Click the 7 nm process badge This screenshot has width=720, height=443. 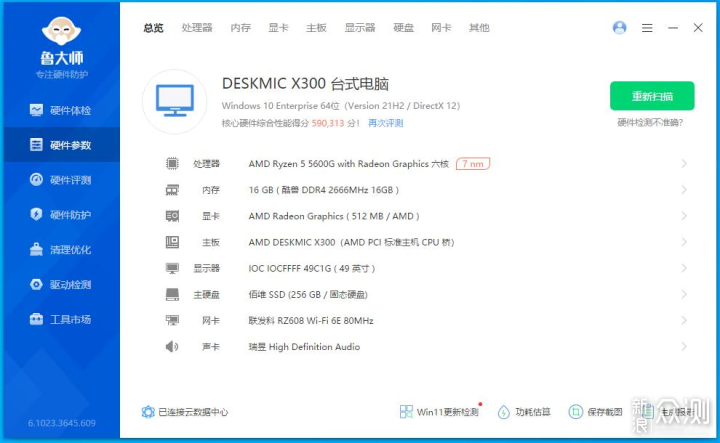(x=473, y=164)
